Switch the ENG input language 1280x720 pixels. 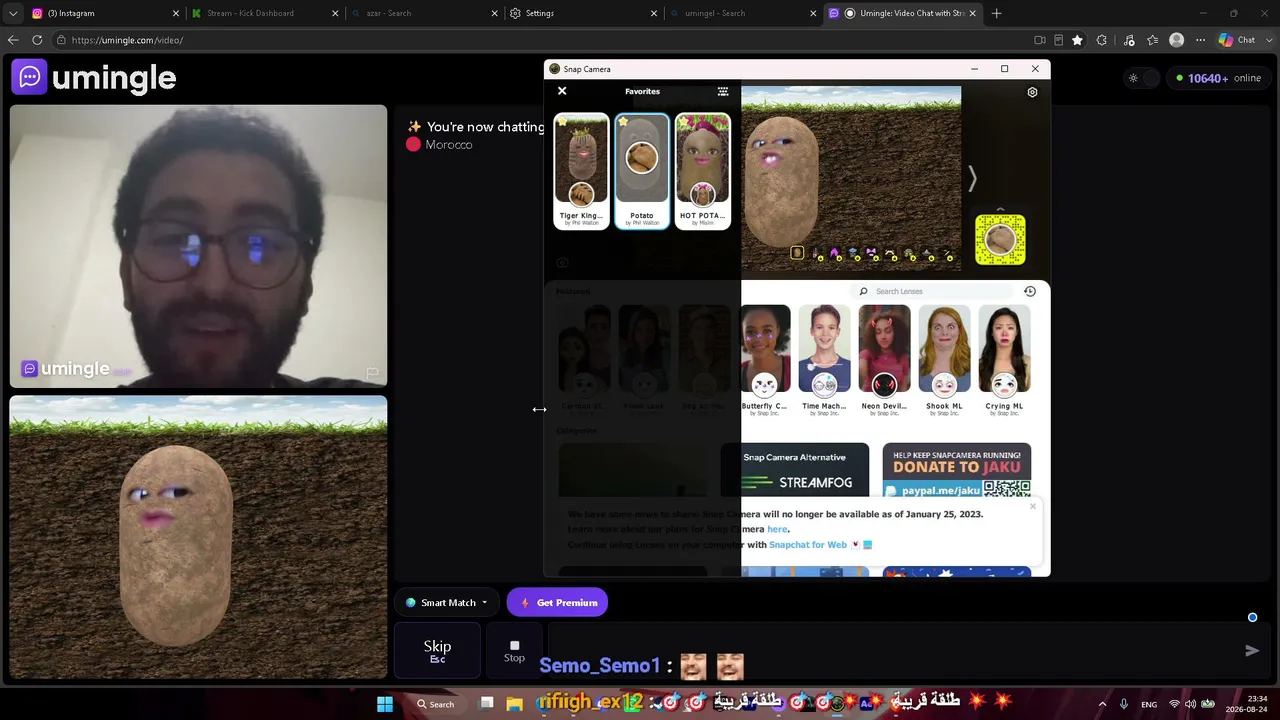pyautogui.click(x=1149, y=704)
